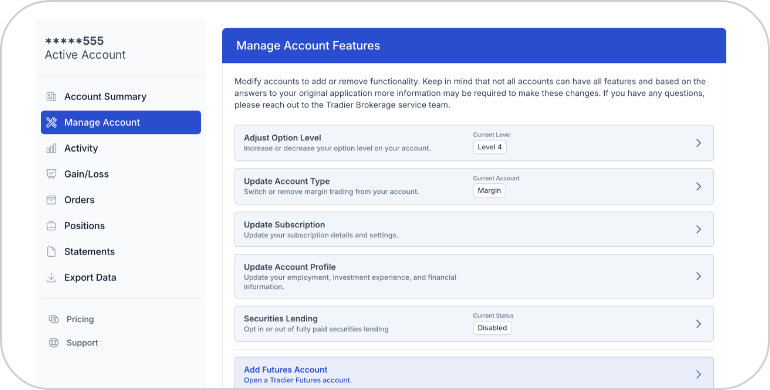The height and width of the screenshot is (390, 770).
Task: Click the Pricing icon in sidebar
Action: (54, 319)
